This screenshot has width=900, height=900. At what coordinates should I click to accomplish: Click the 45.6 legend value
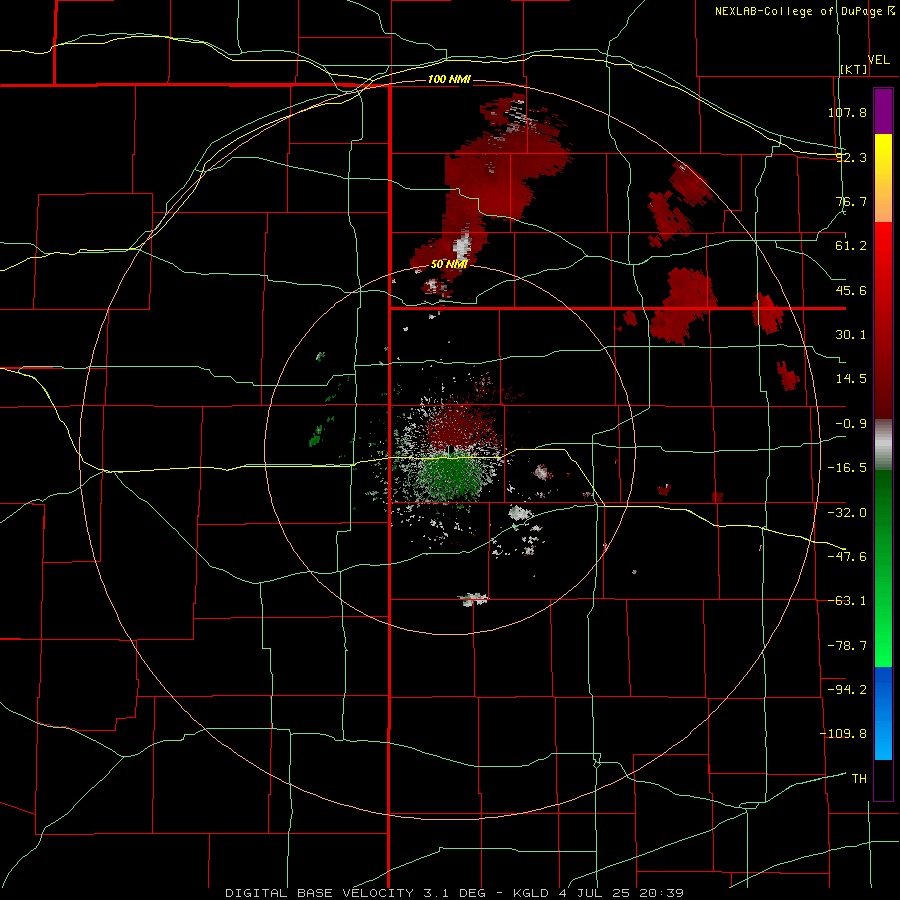coord(851,290)
